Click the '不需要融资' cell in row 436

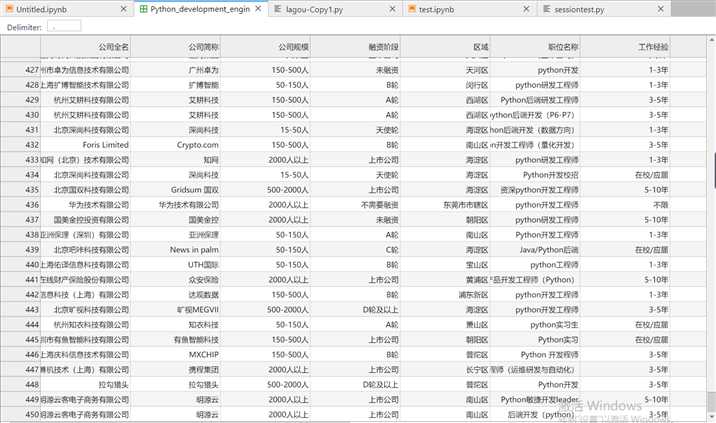355,205
